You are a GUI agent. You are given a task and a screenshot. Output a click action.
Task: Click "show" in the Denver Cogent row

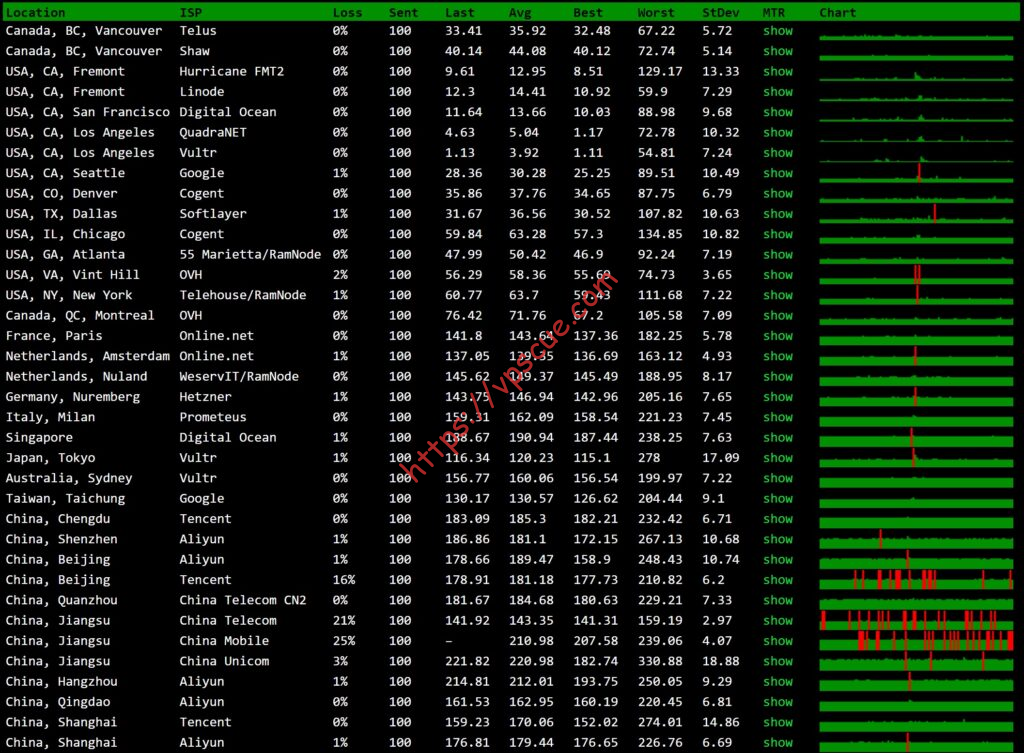pos(778,193)
